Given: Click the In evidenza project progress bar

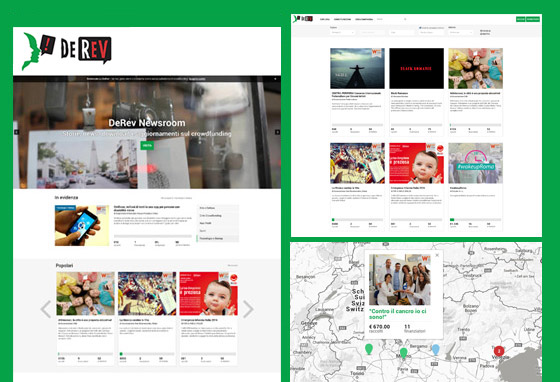Looking at the screenshot, I should 152,236.
